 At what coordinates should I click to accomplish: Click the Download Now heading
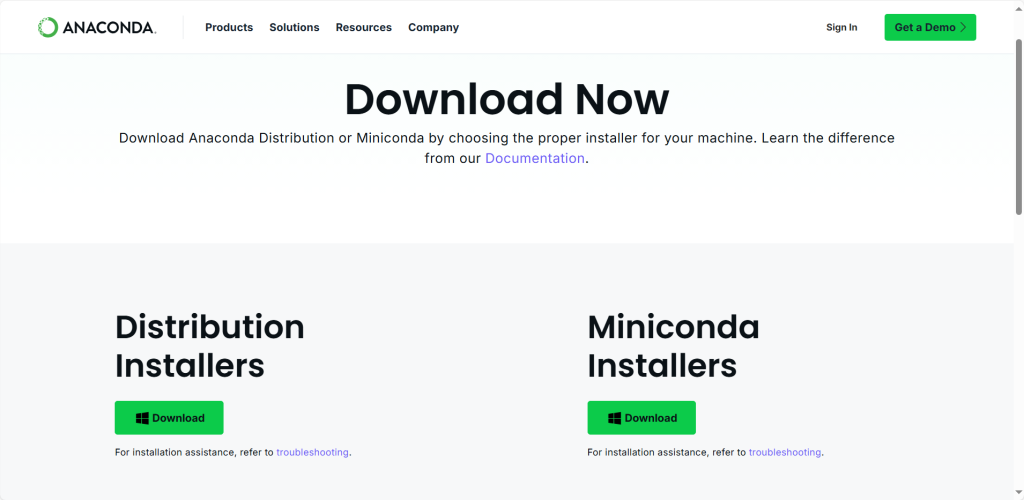[507, 99]
